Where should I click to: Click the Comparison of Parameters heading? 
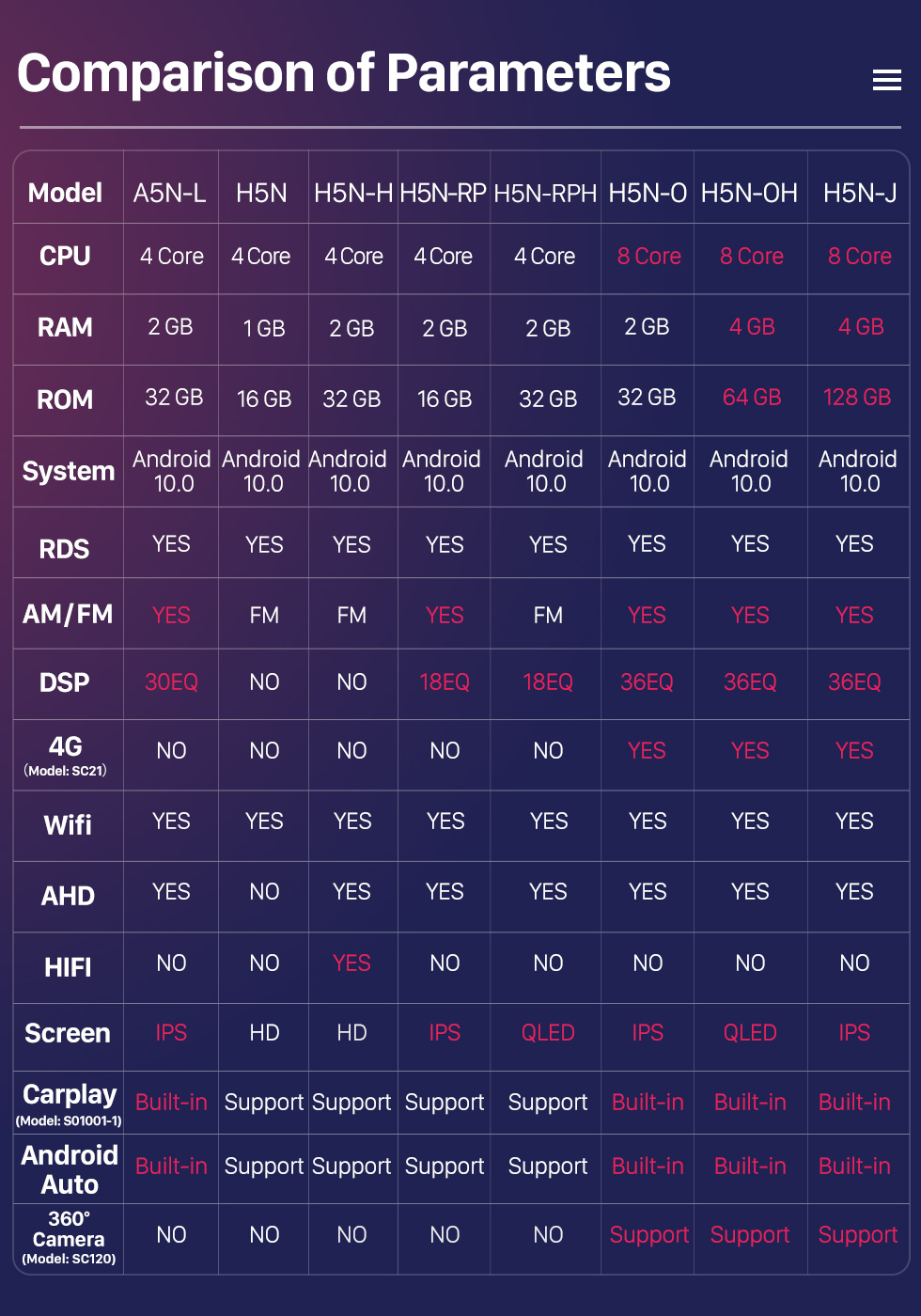(344, 73)
